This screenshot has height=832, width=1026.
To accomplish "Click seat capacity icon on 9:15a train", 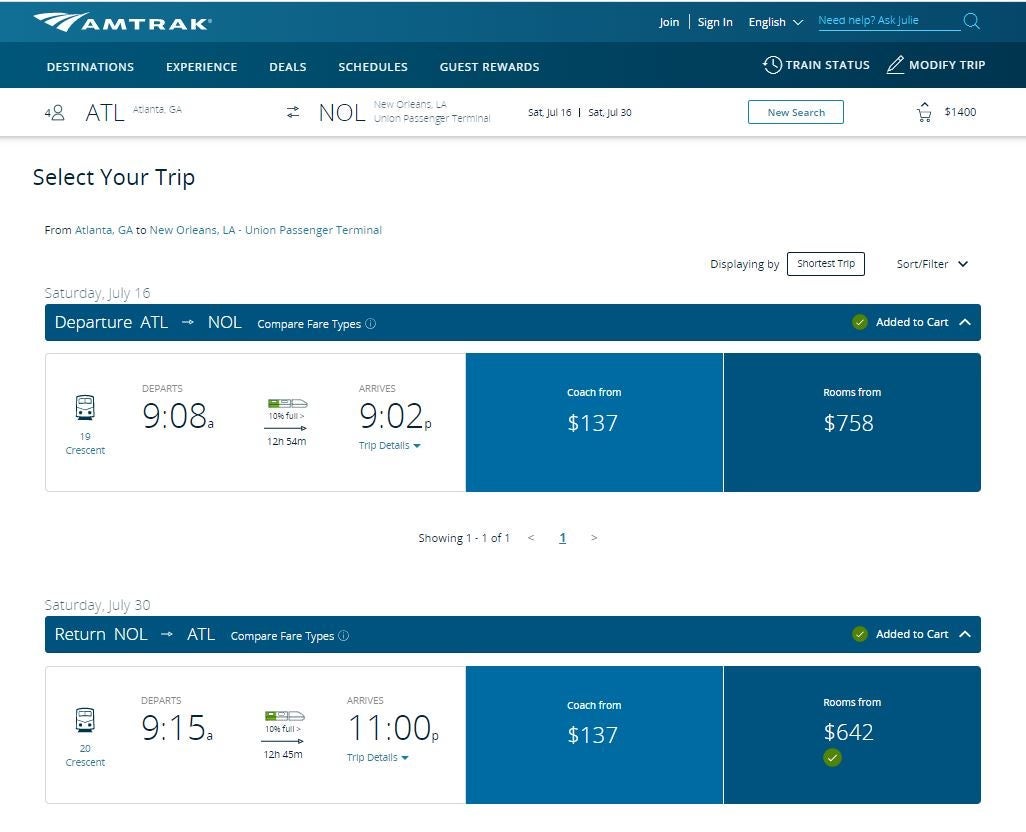I will [x=285, y=716].
